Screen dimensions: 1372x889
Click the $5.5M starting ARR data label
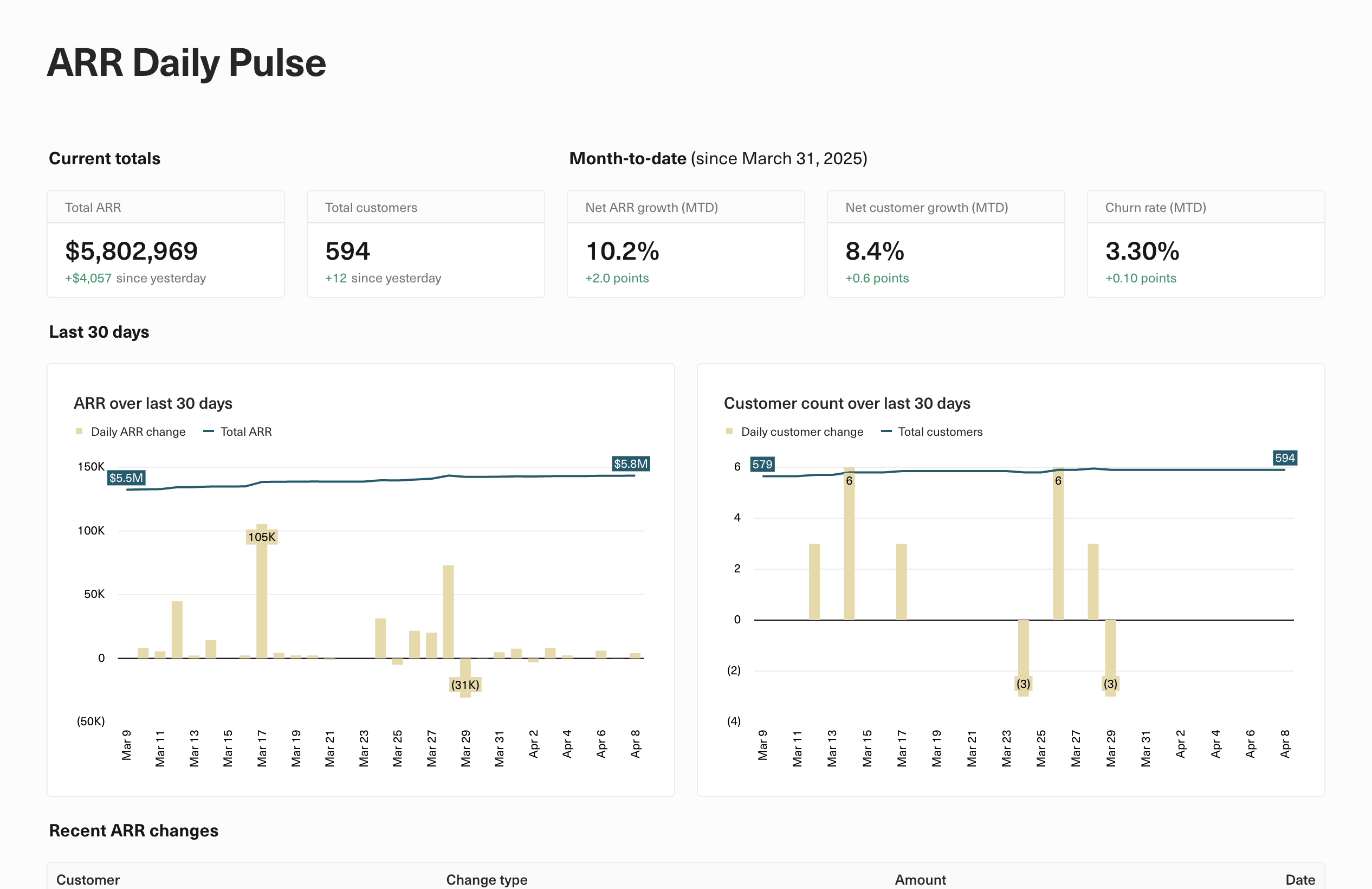coord(126,478)
